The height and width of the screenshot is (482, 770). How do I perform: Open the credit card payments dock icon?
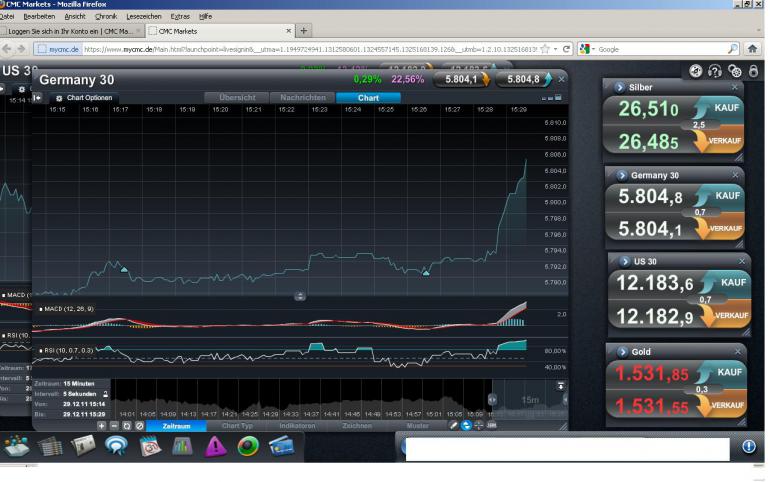[281, 446]
